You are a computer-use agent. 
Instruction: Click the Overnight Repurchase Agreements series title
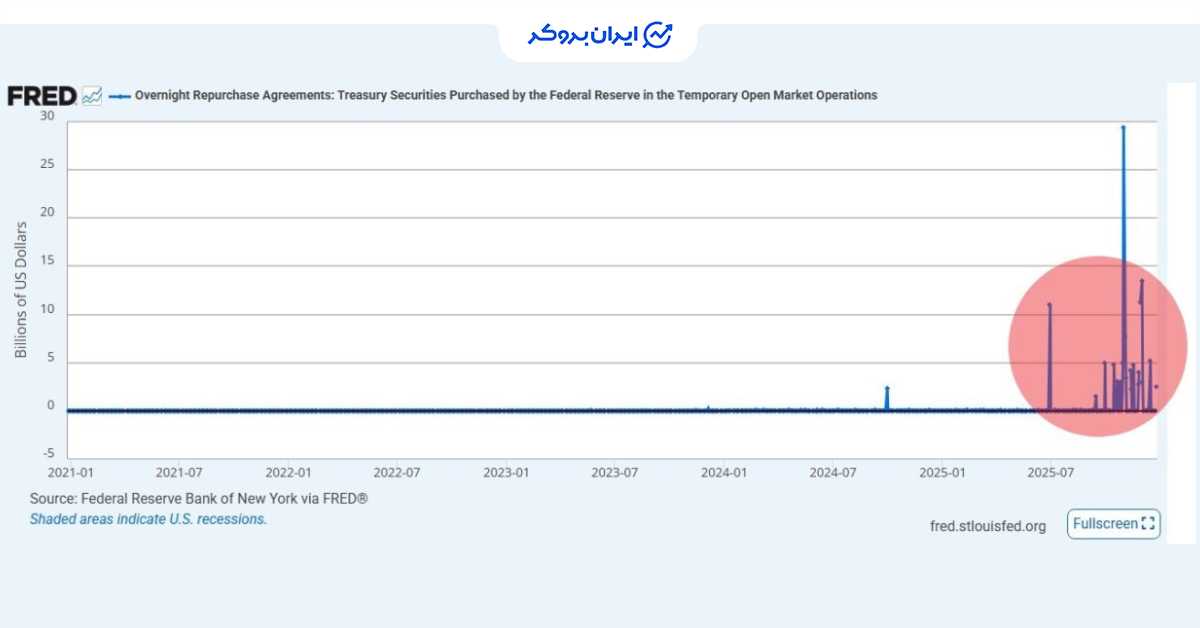505,96
